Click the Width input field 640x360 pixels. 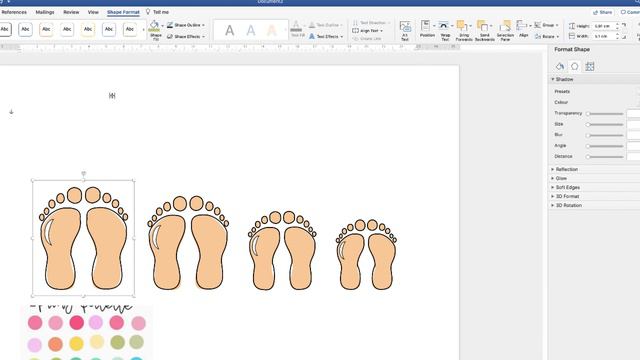tap(603, 36)
